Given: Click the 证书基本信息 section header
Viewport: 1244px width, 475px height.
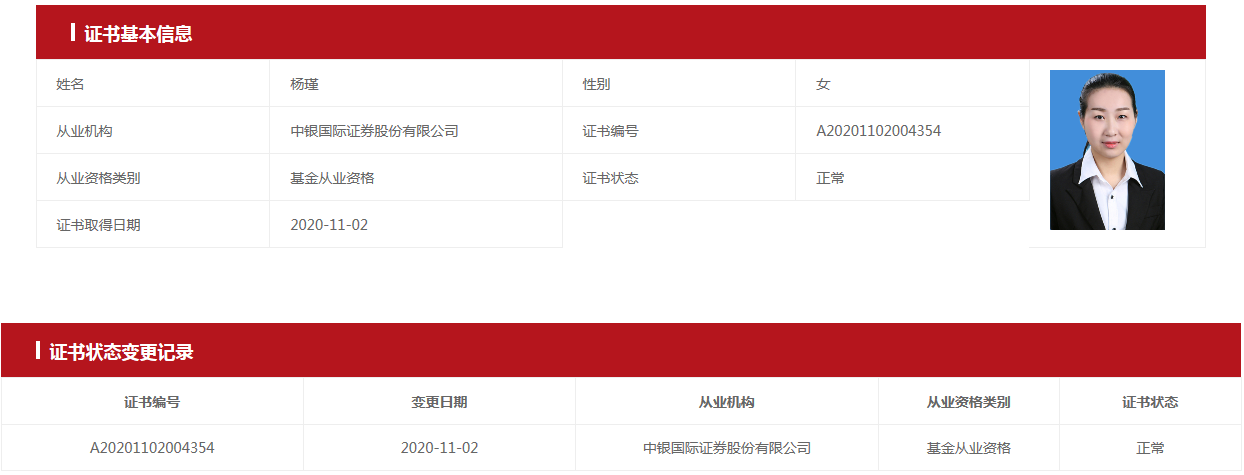Looking at the screenshot, I should point(138,34).
